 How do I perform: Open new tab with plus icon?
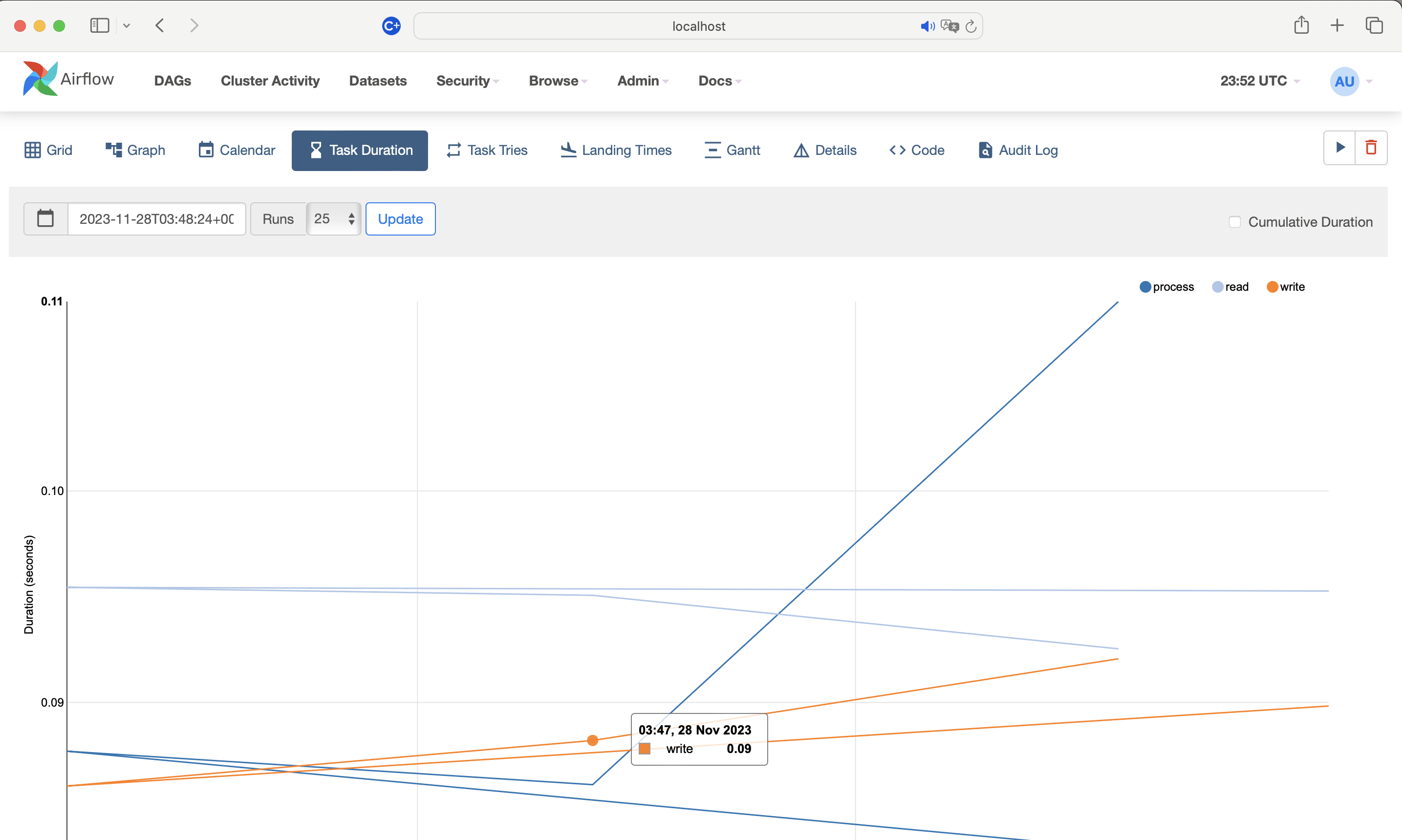pyautogui.click(x=1337, y=25)
